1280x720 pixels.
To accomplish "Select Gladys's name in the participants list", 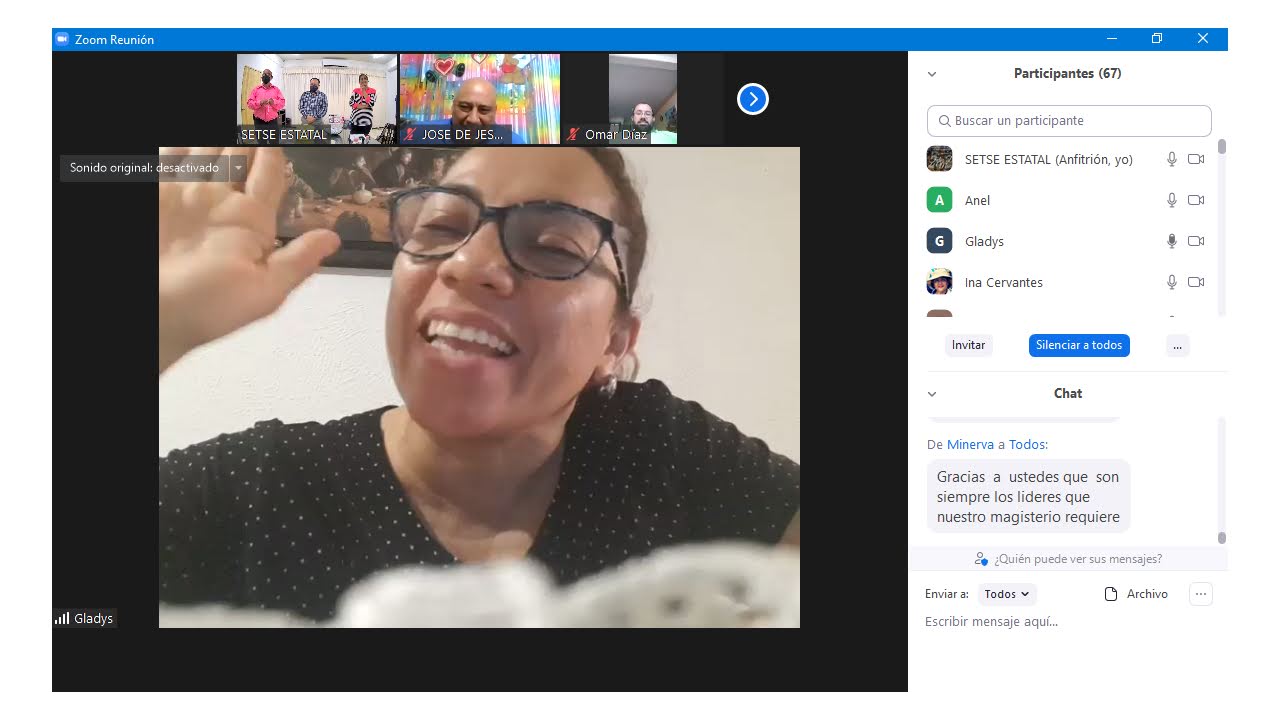I will point(984,242).
